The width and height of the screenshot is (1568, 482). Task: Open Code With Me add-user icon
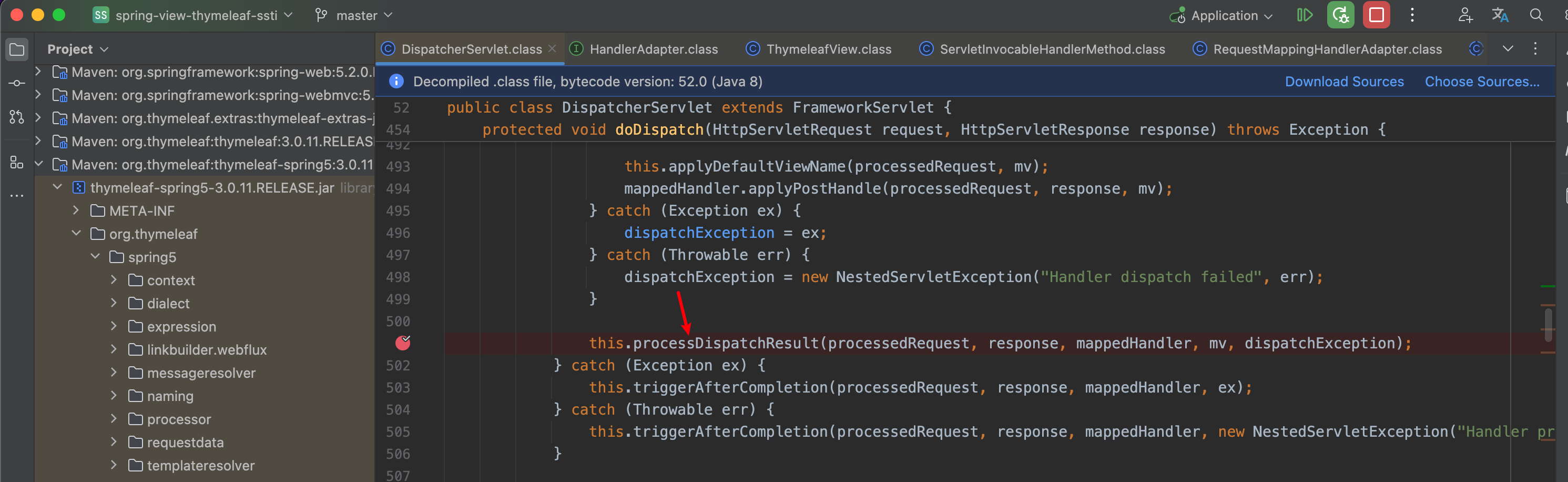[1465, 15]
